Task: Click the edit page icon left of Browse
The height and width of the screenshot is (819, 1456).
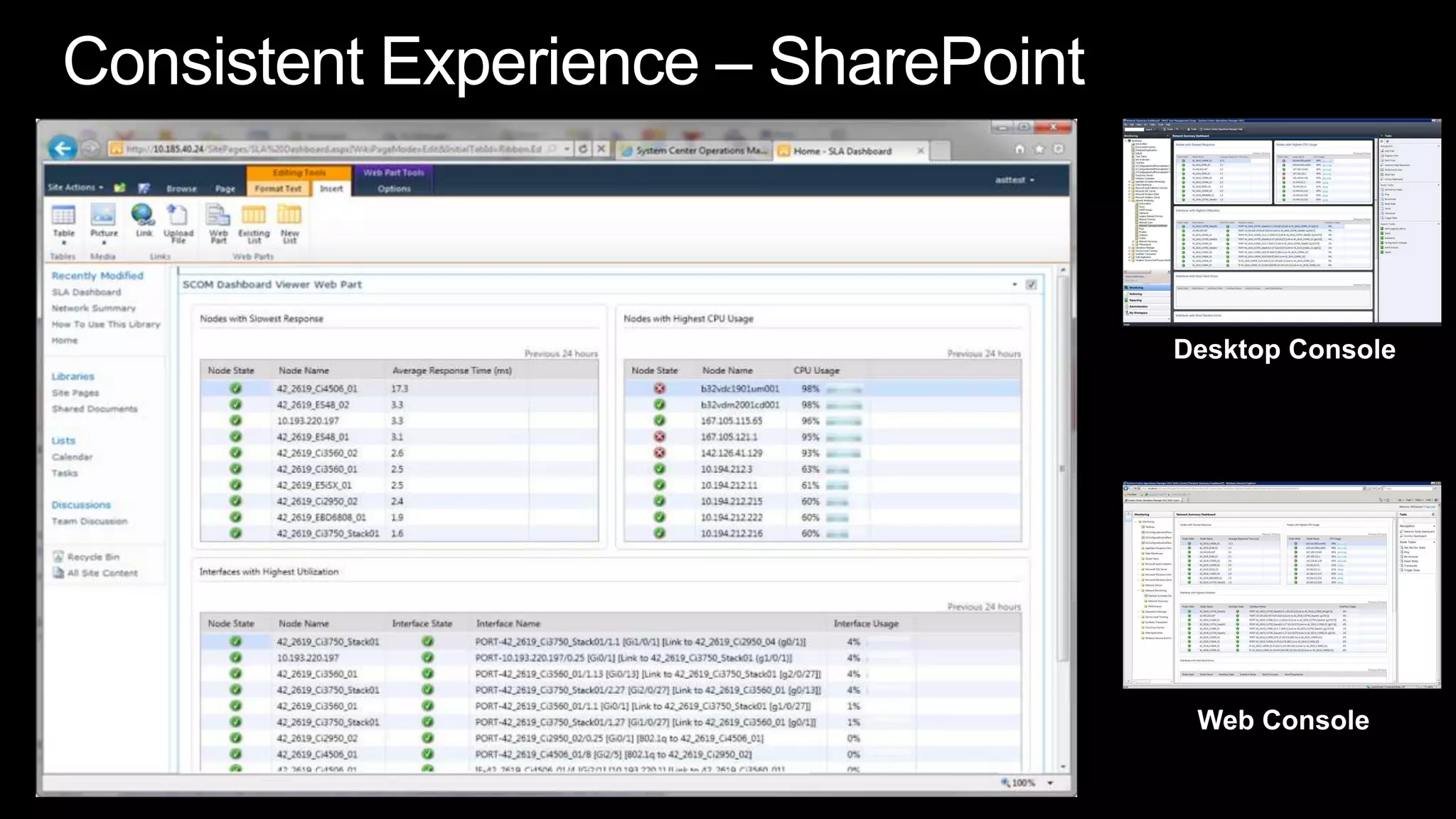Action: tap(144, 188)
